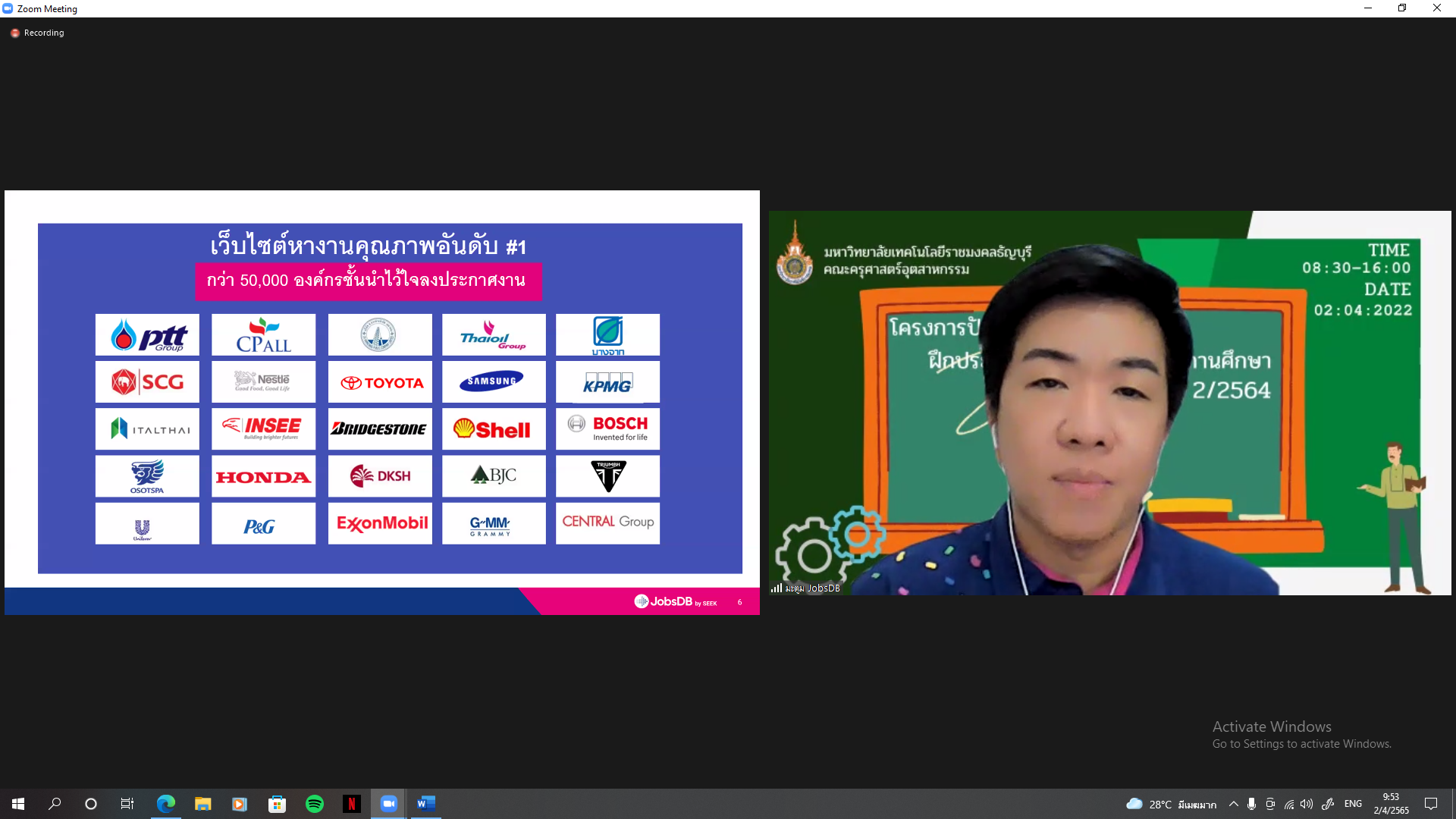Click the JobsDB by SEEK footer logo
Image resolution: width=1456 pixels, height=819 pixels.
coord(675,601)
